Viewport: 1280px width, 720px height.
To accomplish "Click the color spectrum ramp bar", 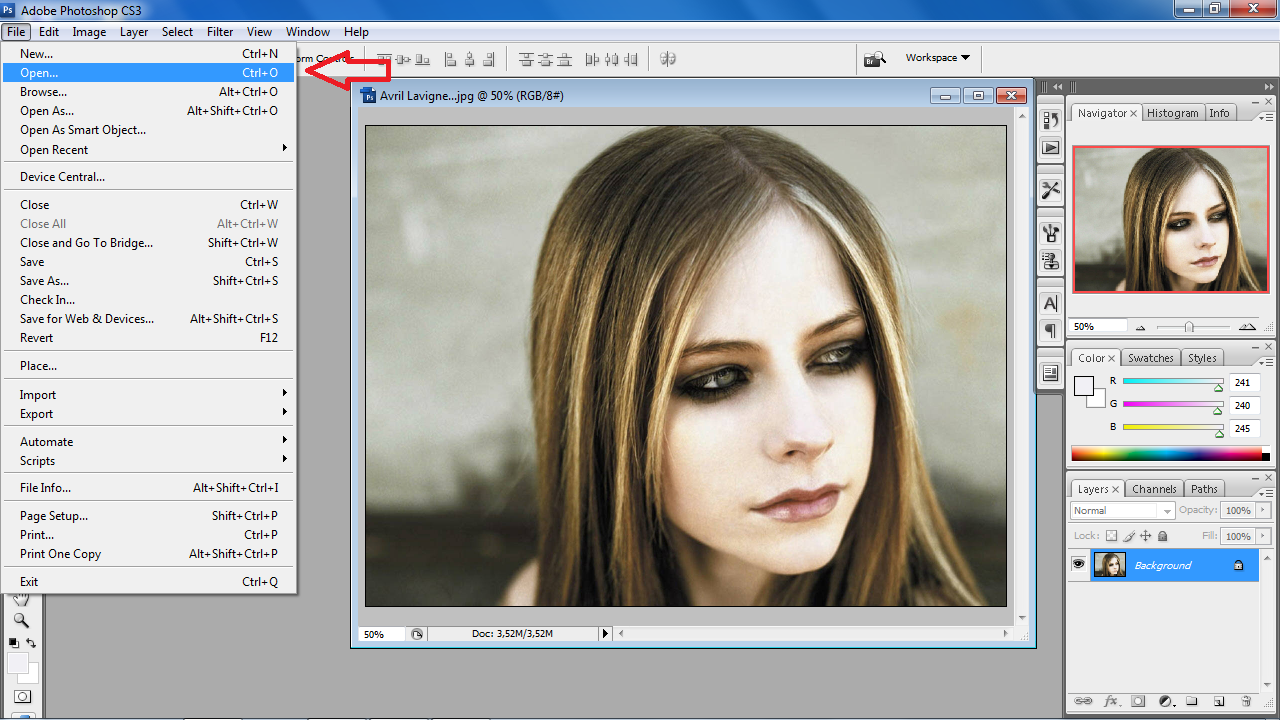I will tap(1168, 454).
